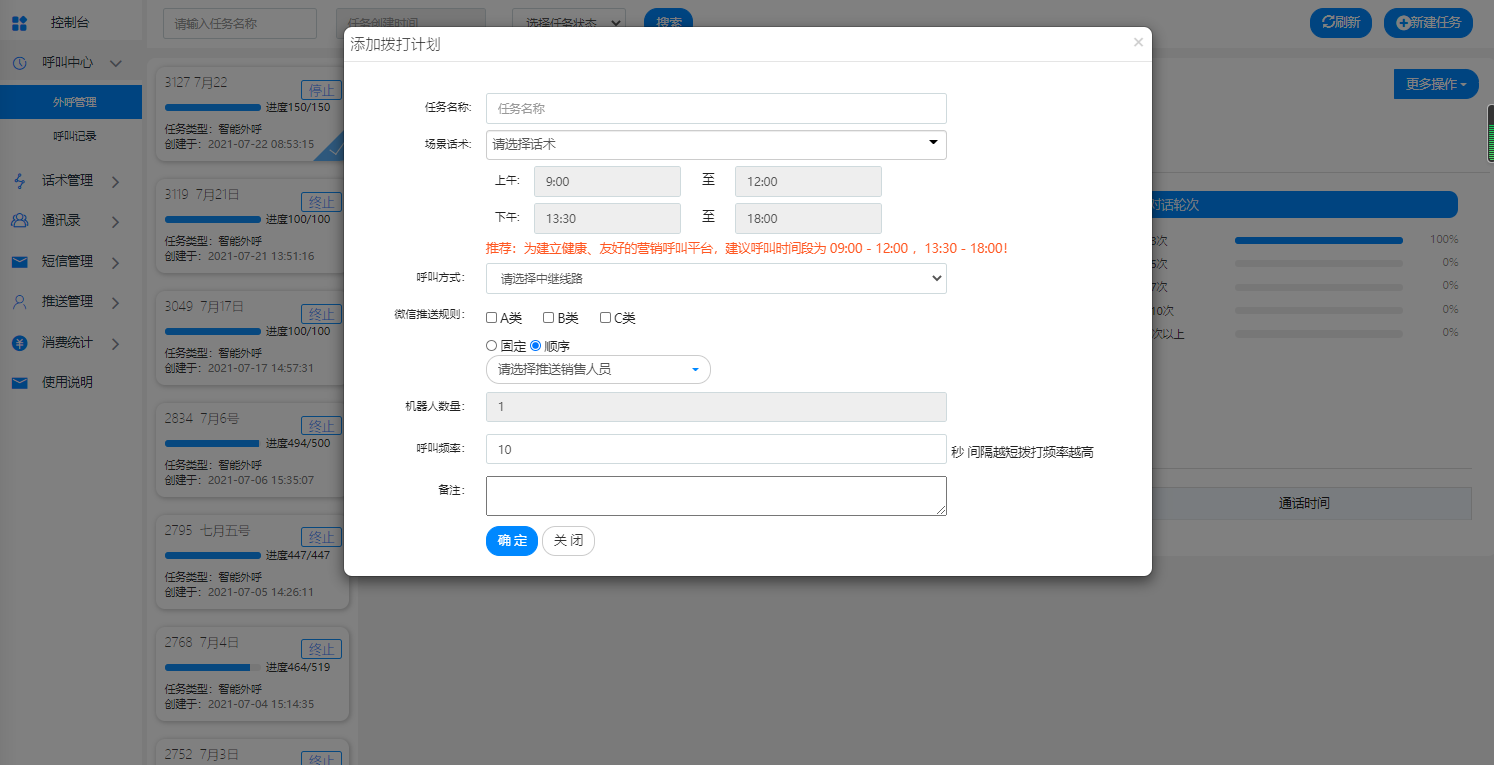
Task: Click the 通讯录 contacts icon
Action: (19, 221)
